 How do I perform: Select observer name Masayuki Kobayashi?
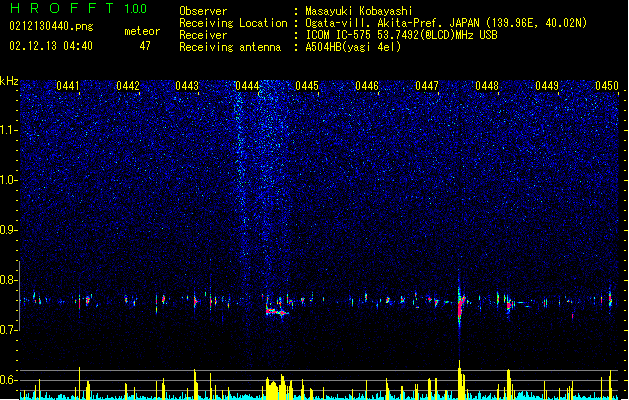(359, 11)
